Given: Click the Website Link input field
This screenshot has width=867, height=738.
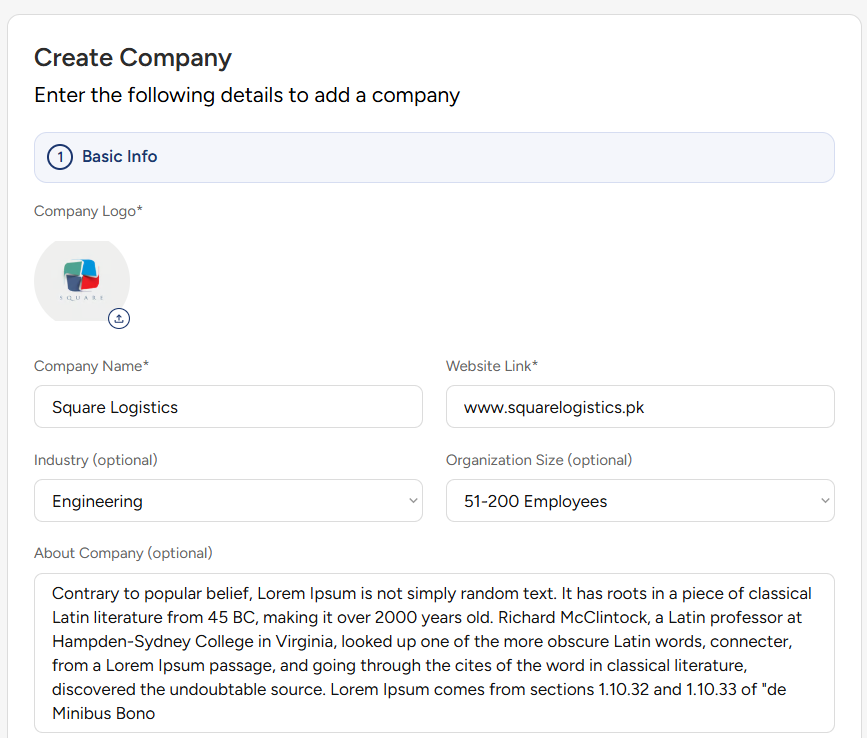Looking at the screenshot, I should pos(639,407).
